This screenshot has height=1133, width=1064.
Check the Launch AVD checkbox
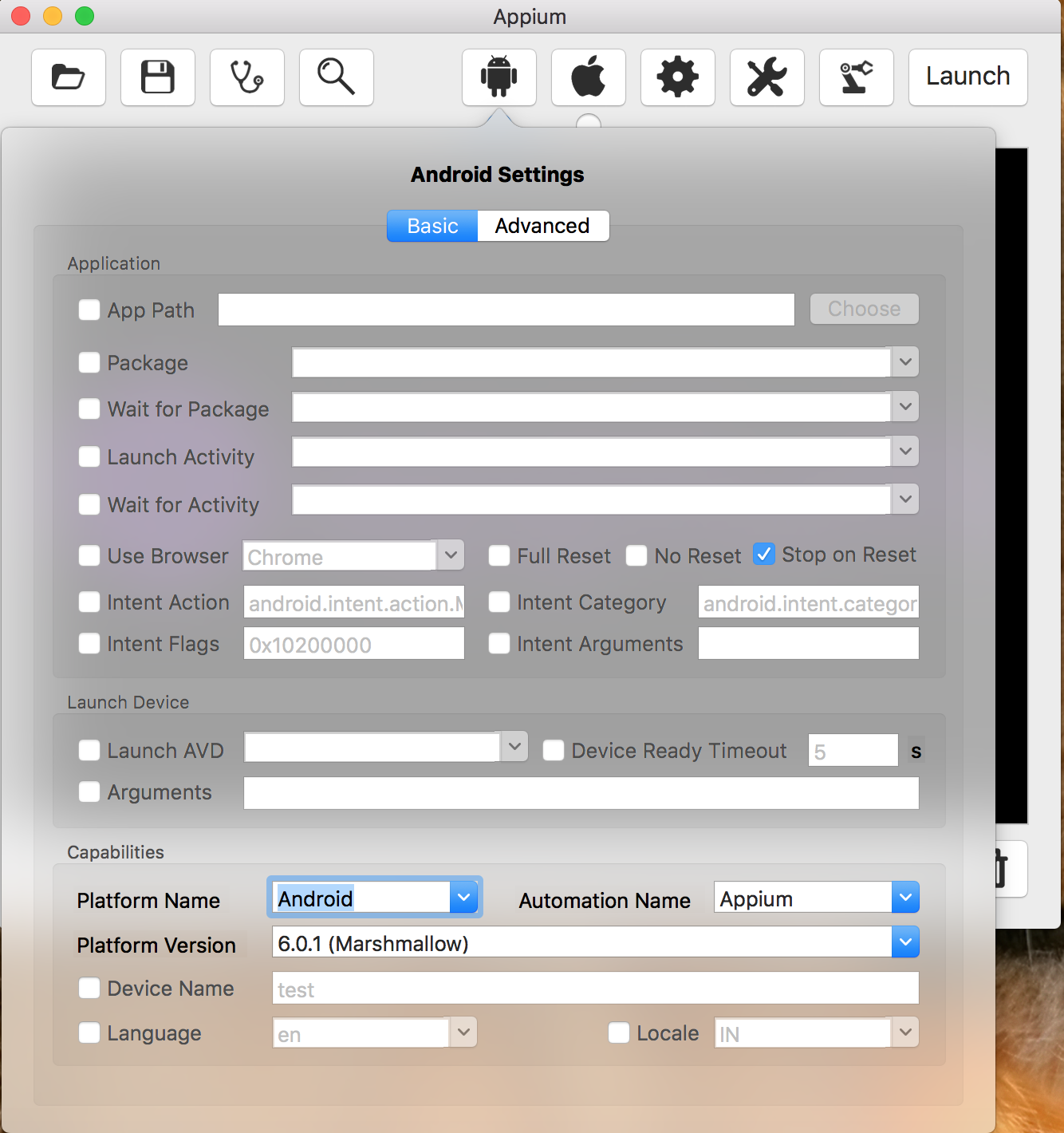[x=89, y=751]
